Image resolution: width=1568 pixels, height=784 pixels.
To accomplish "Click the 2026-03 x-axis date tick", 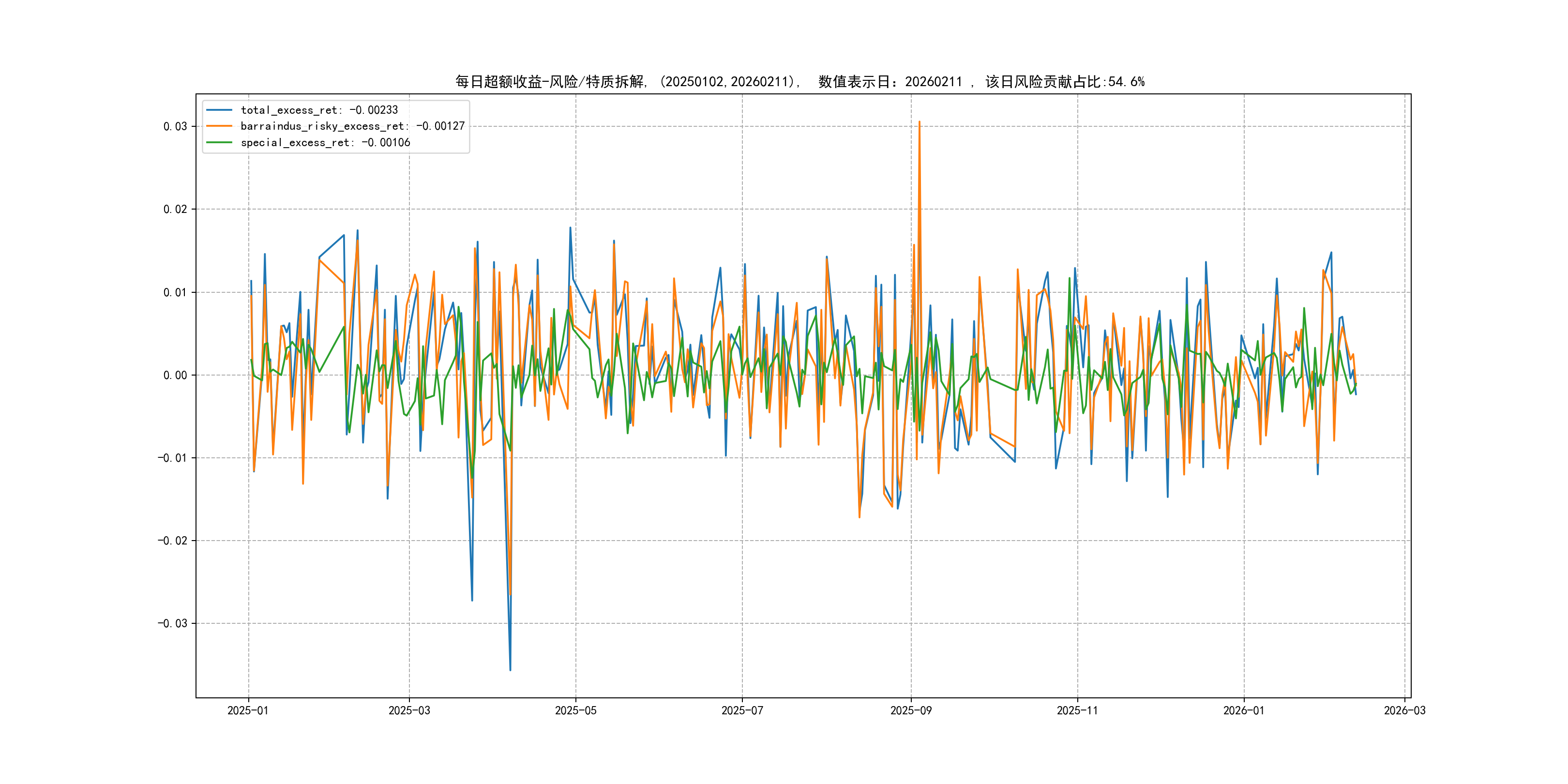I will pyautogui.click(x=1404, y=710).
